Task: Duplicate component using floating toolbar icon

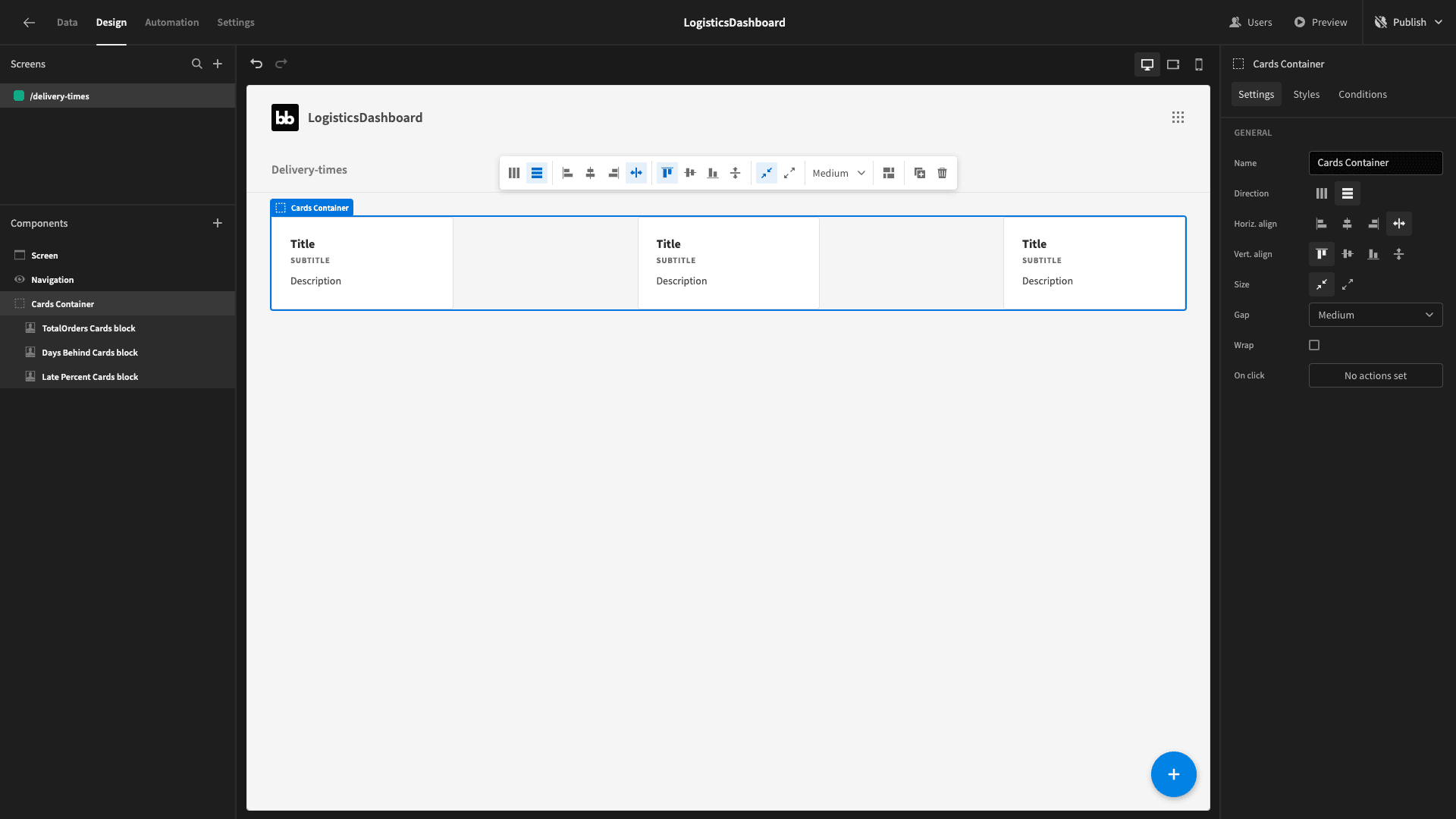Action: [x=920, y=173]
